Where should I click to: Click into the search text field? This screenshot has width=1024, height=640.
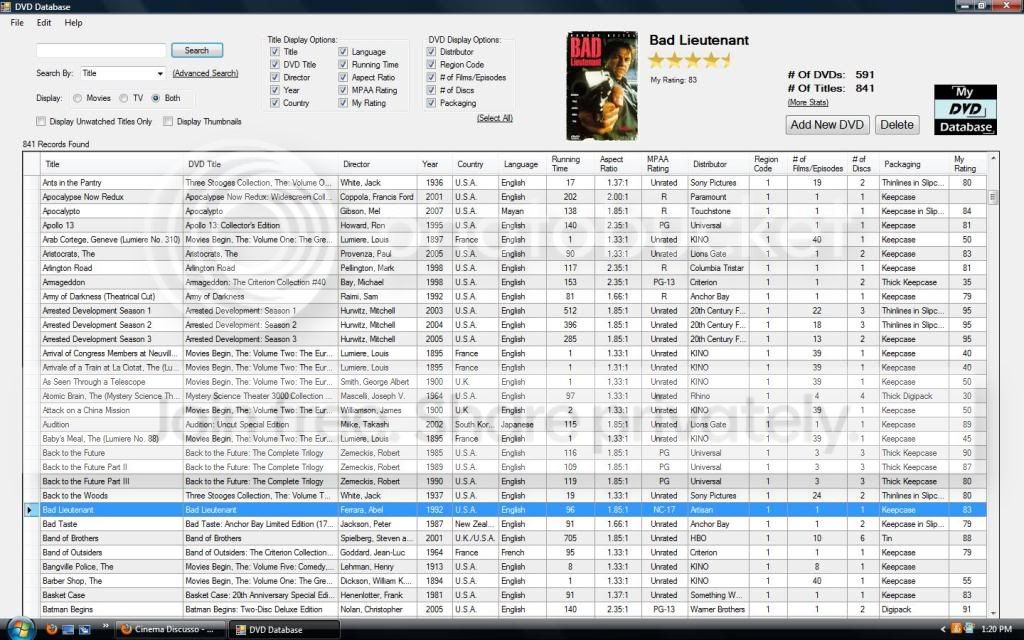(101, 50)
